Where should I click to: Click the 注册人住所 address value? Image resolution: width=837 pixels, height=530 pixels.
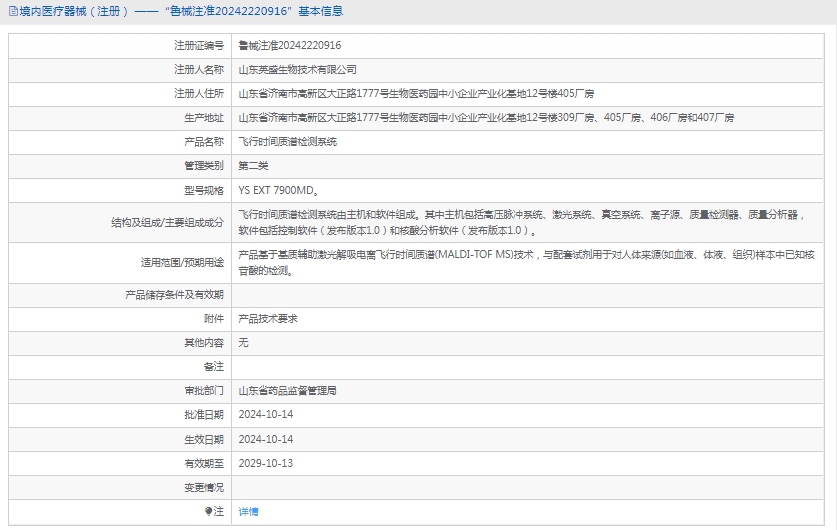(416, 94)
